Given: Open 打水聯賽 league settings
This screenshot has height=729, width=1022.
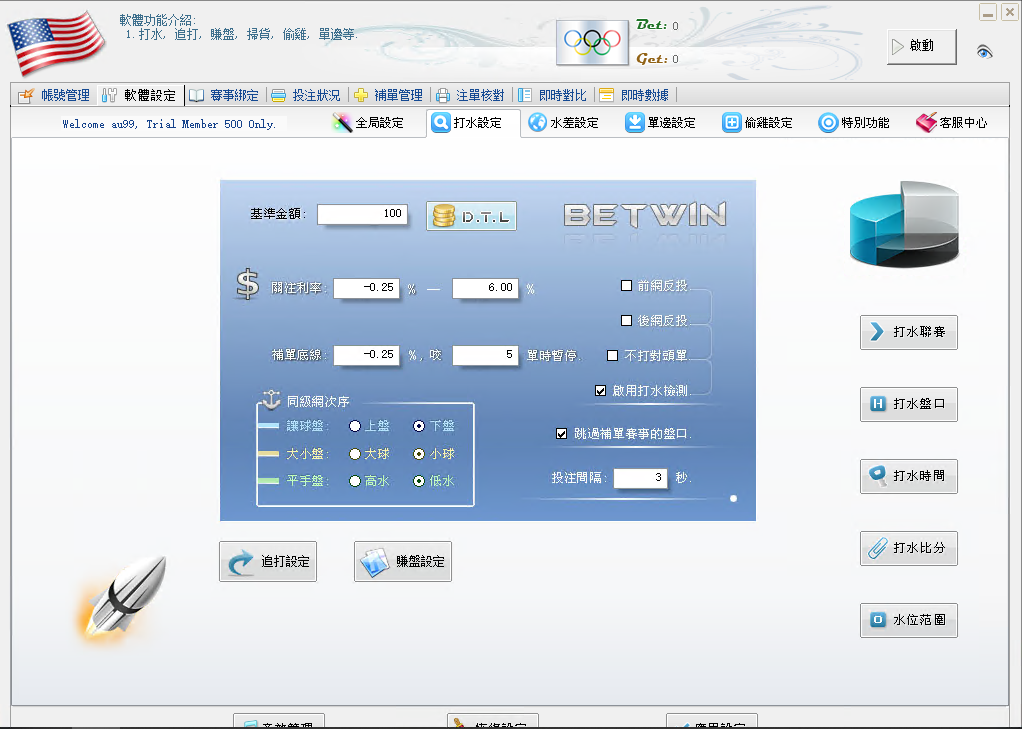Looking at the screenshot, I should click(x=908, y=332).
